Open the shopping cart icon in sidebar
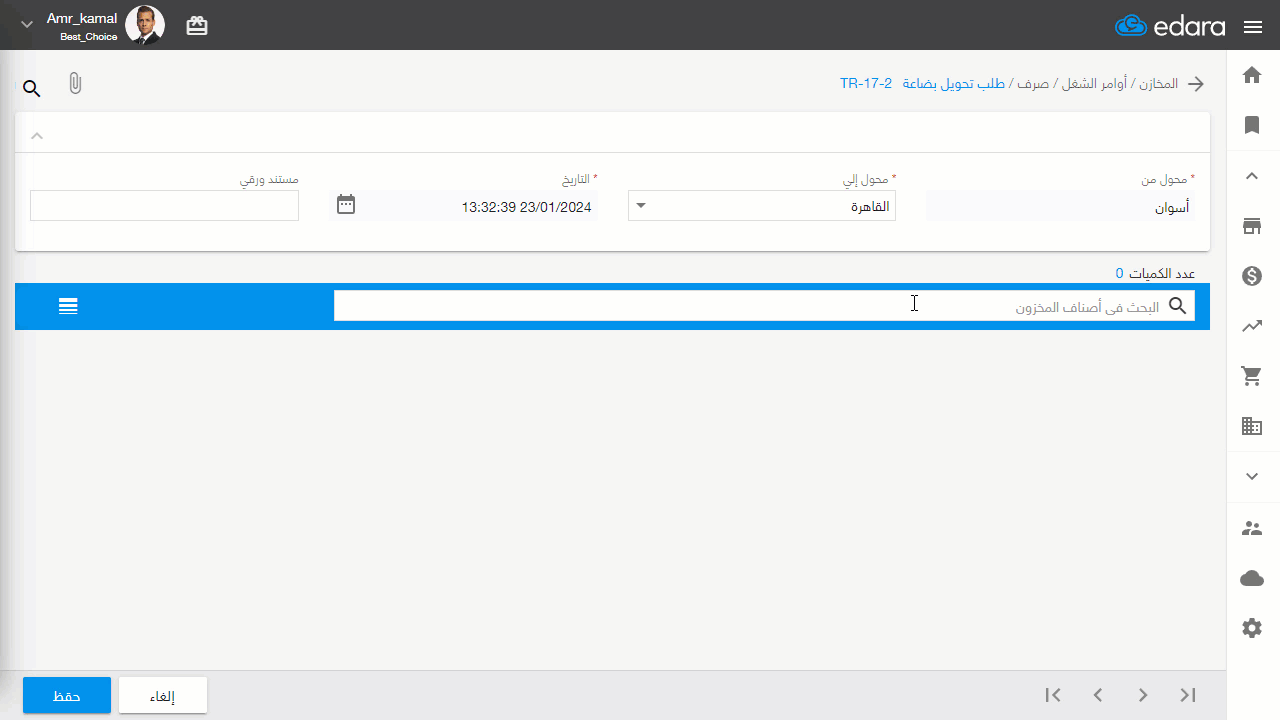The image size is (1280, 720). [x=1252, y=376]
